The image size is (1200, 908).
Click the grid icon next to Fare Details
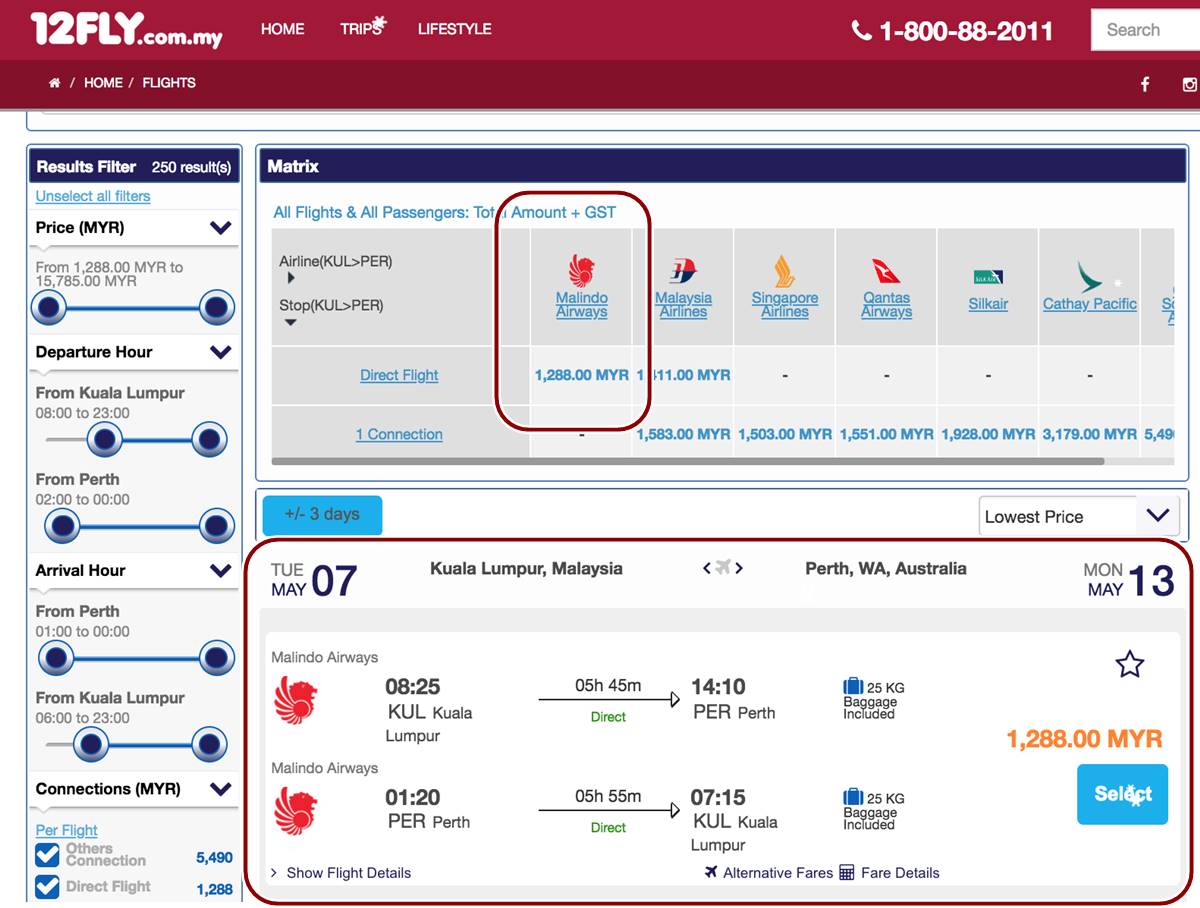tap(847, 872)
